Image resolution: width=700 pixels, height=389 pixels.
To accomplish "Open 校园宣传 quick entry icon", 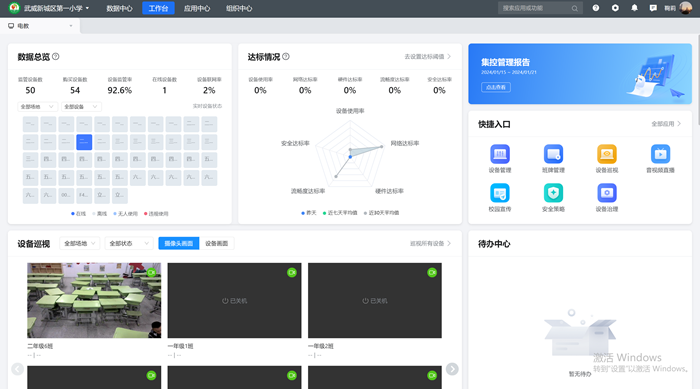I will [500, 193].
